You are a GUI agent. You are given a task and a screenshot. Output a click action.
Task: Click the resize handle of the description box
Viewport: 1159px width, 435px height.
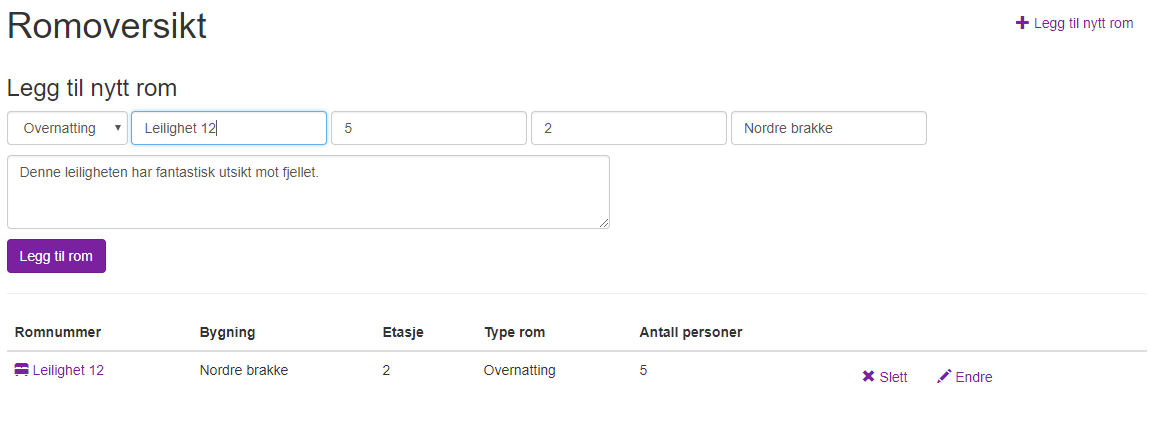(604, 223)
